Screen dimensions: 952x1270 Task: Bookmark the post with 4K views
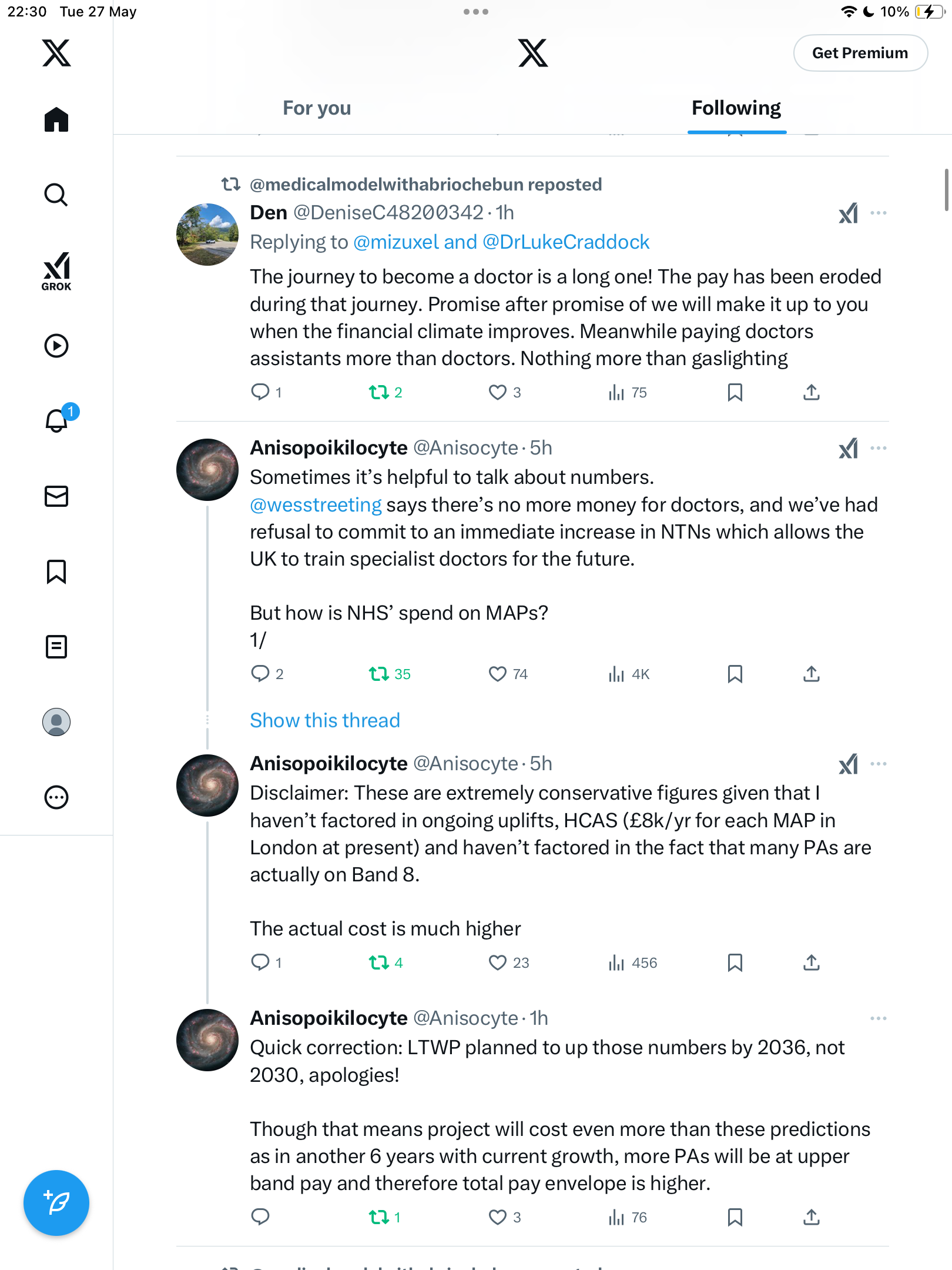coord(735,674)
